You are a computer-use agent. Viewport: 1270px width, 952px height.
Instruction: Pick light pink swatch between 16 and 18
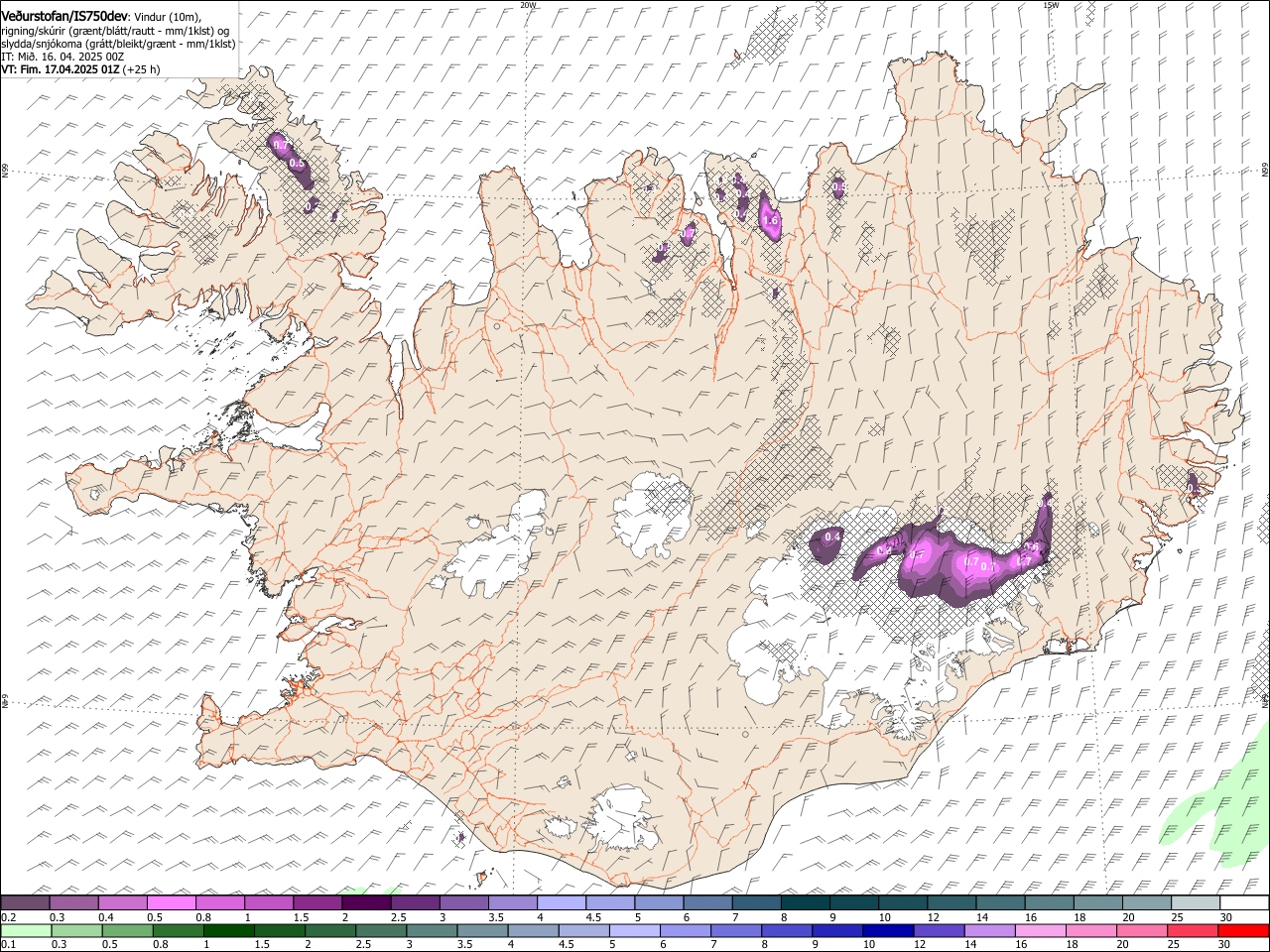[1040, 930]
